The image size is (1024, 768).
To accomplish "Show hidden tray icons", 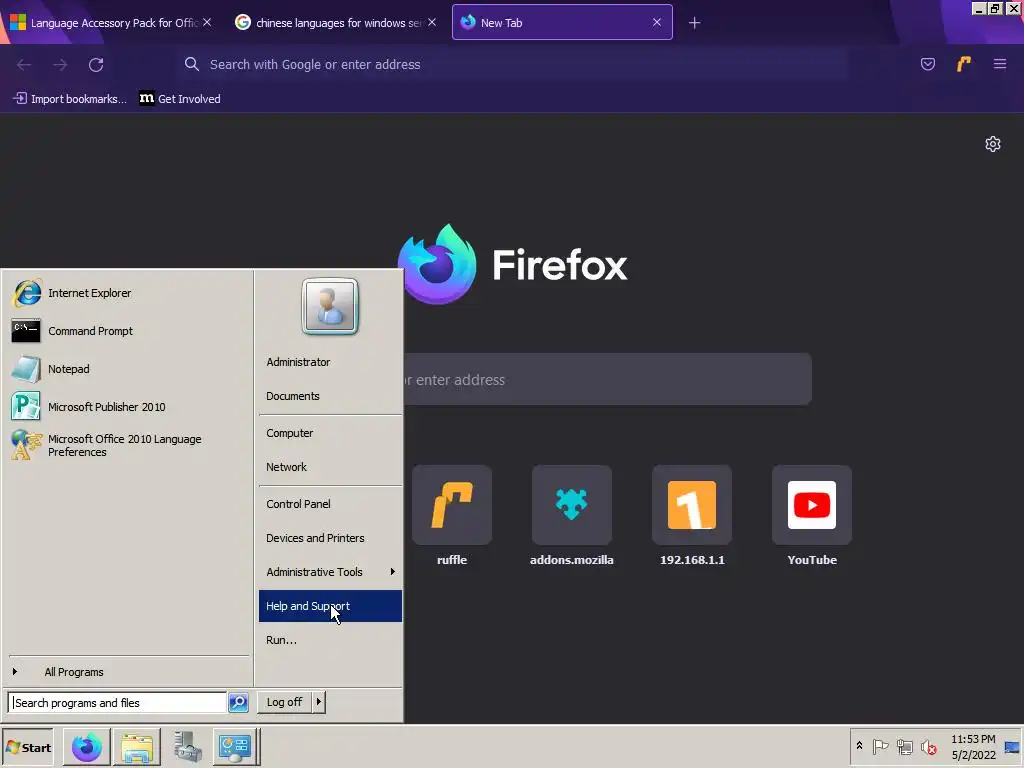I will [859, 746].
